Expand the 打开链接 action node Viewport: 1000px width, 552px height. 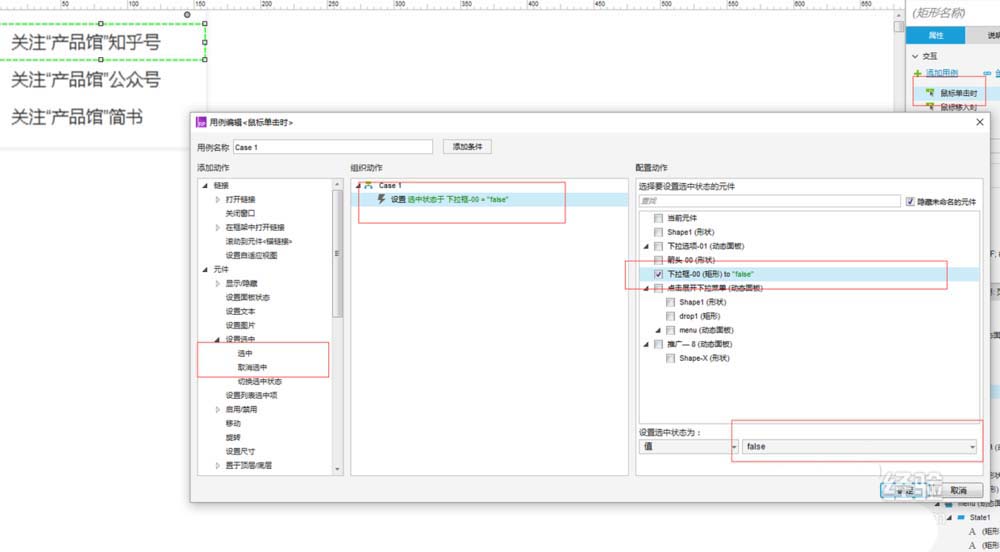click(217, 200)
